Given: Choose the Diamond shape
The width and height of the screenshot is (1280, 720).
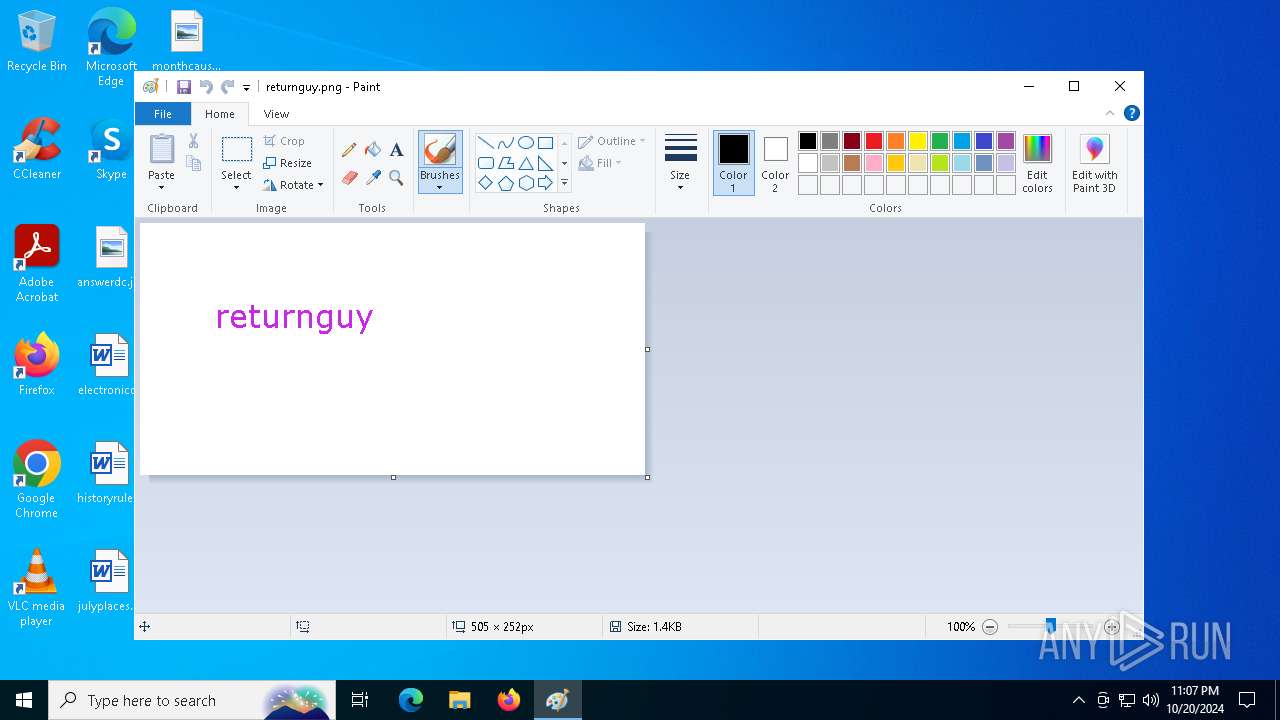Looking at the screenshot, I should tap(485, 183).
